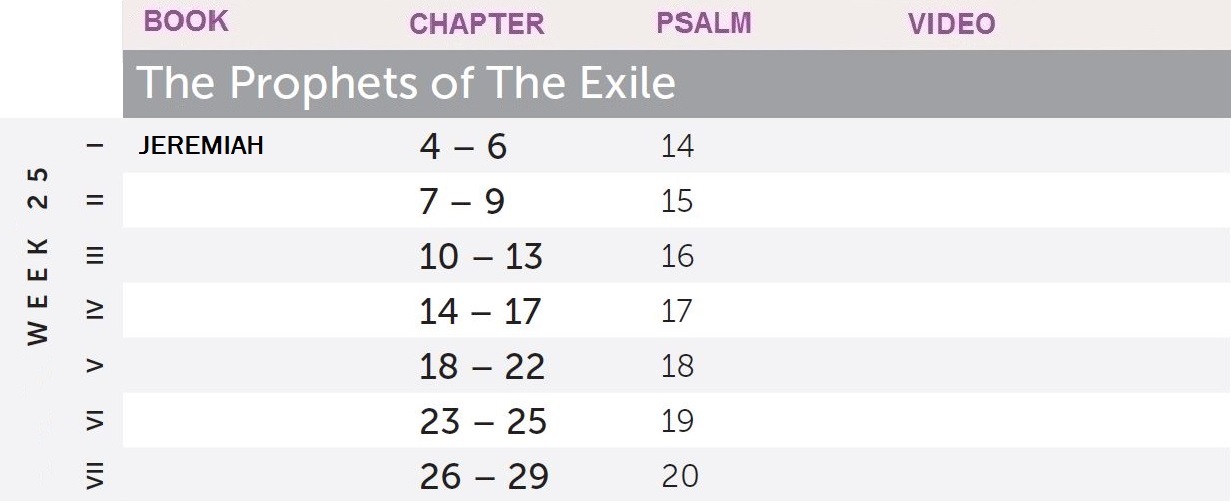Click the CHAPTER column header
Viewport: 1231px width, 501px height.
pyautogui.click(x=477, y=25)
